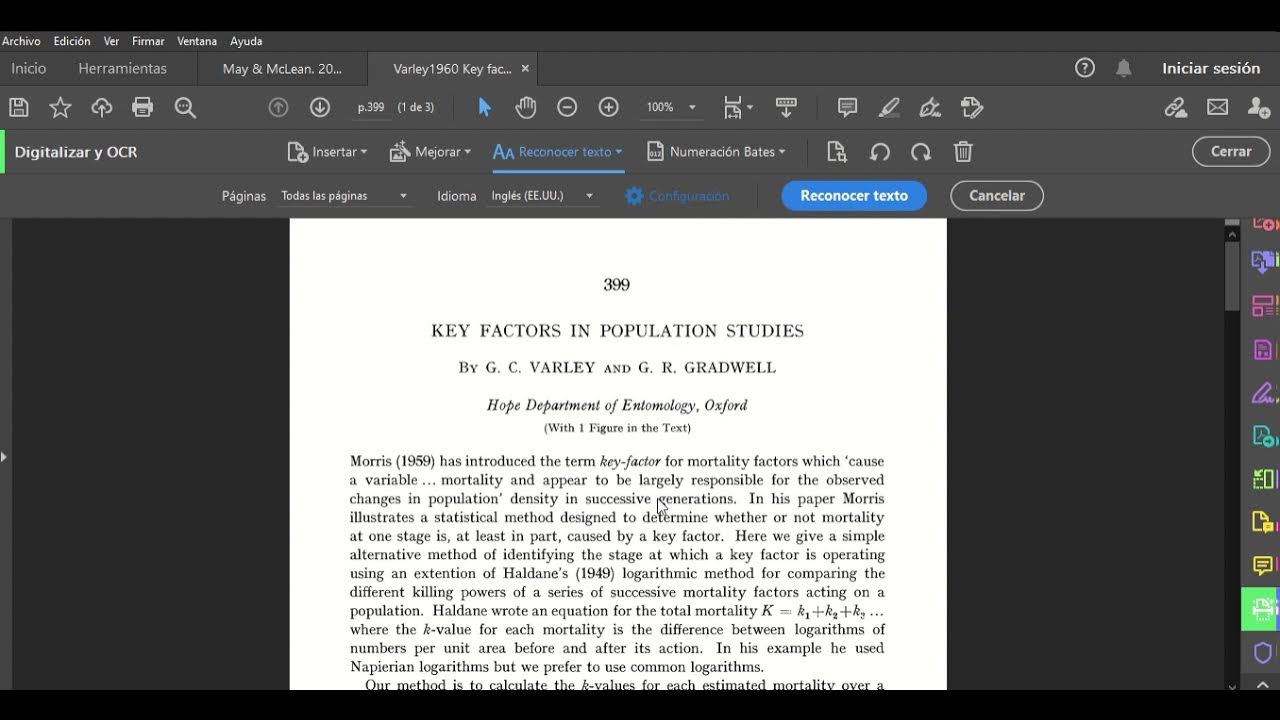The image size is (1280, 720).
Task: Add a comment note icon
Action: click(847, 107)
